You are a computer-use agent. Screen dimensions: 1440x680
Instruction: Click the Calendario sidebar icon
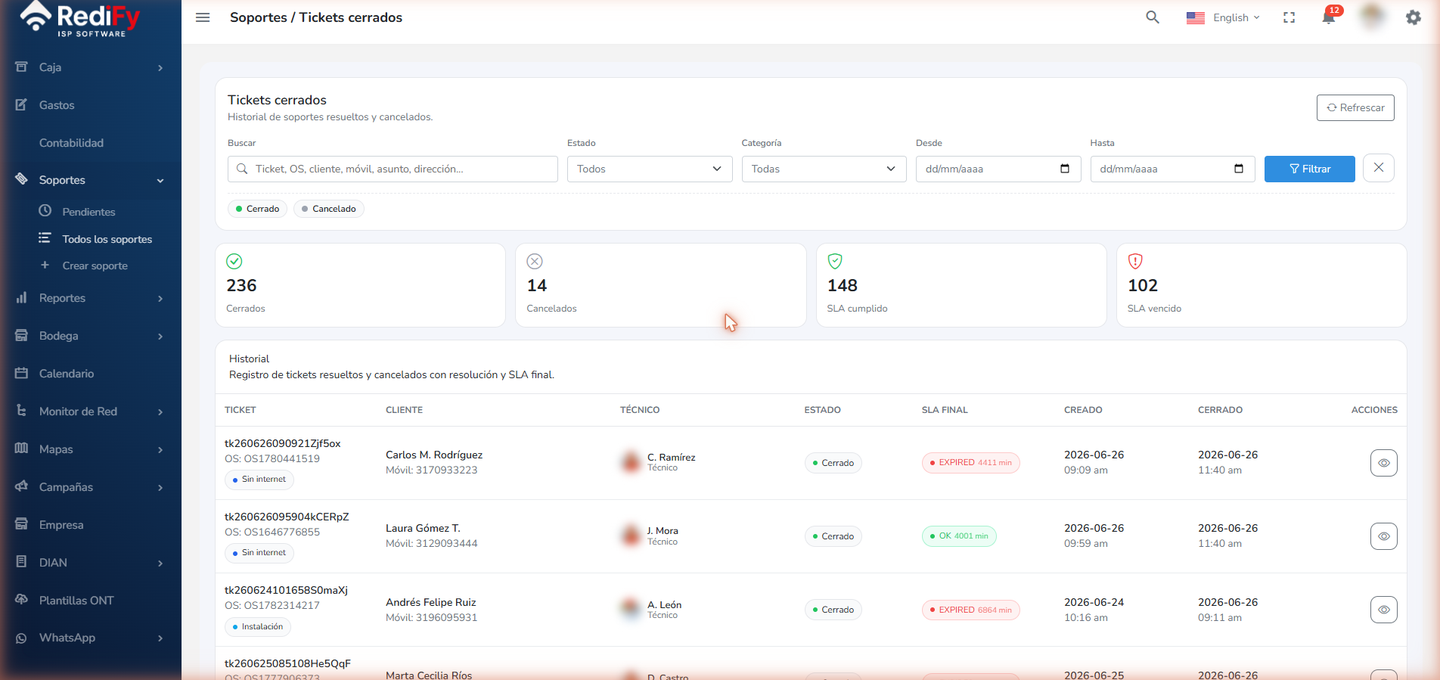point(21,373)
